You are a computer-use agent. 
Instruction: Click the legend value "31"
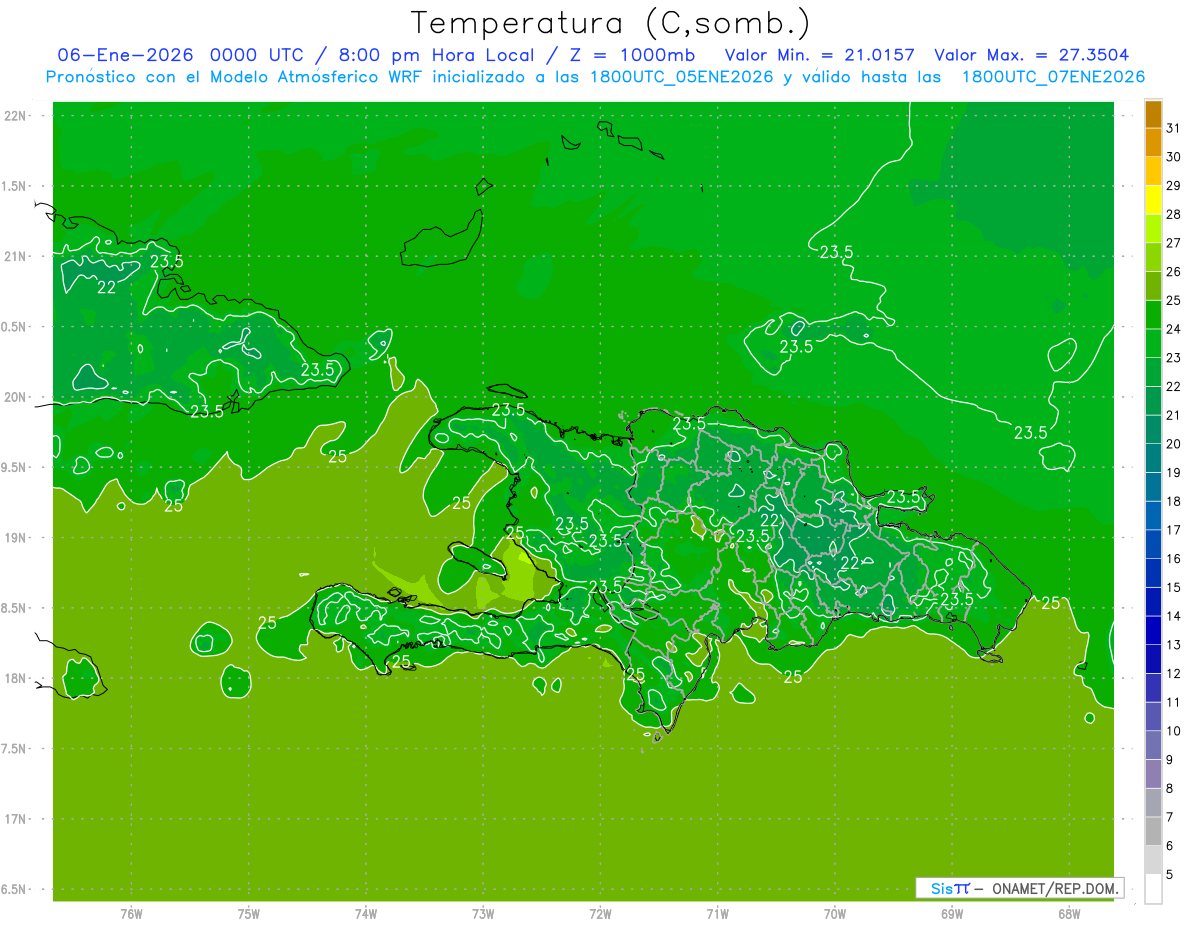point(1174,128)
